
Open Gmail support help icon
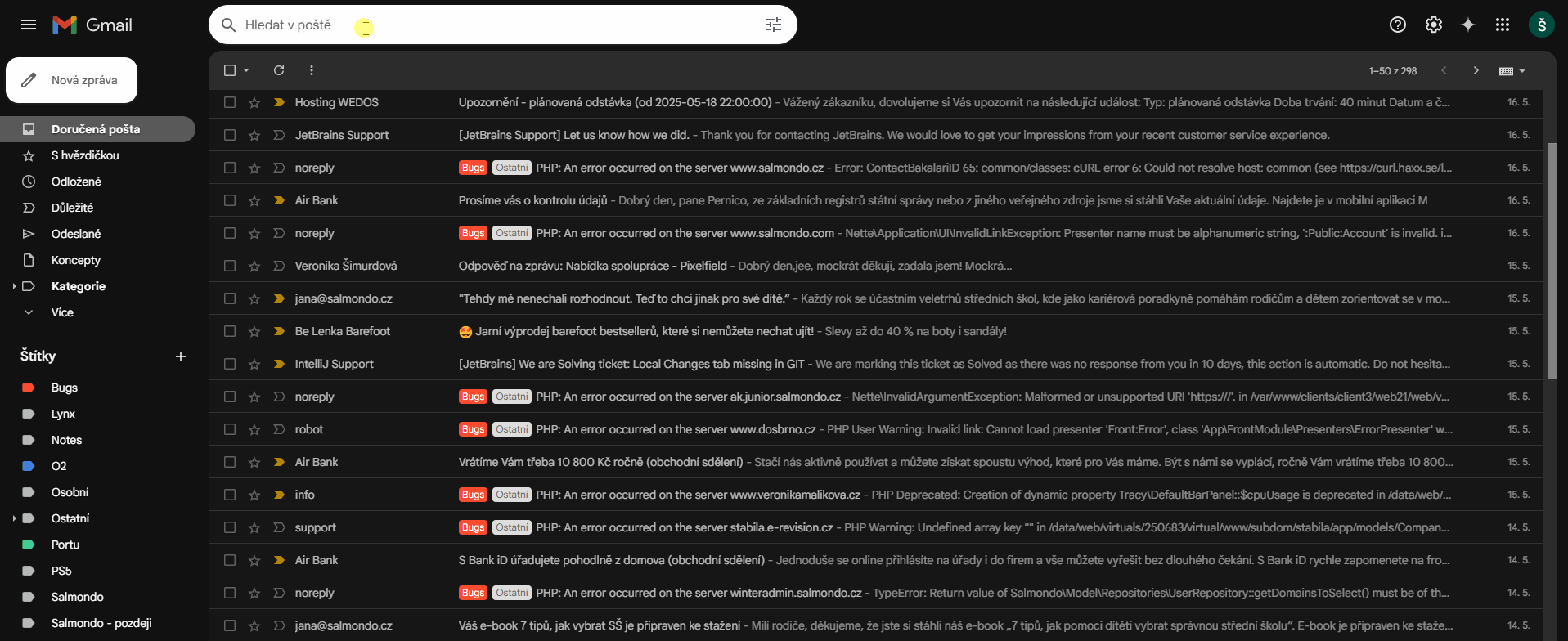point(1398,25)
